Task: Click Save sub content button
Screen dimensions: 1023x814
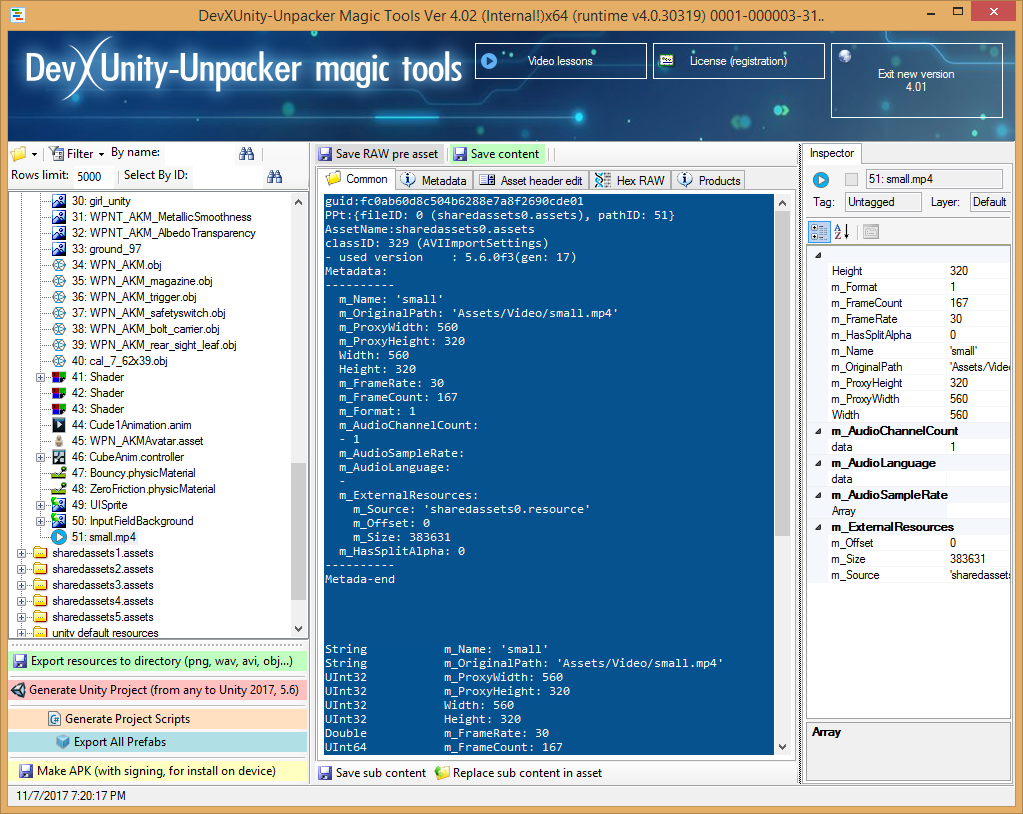Action: [x=372, y=773]
